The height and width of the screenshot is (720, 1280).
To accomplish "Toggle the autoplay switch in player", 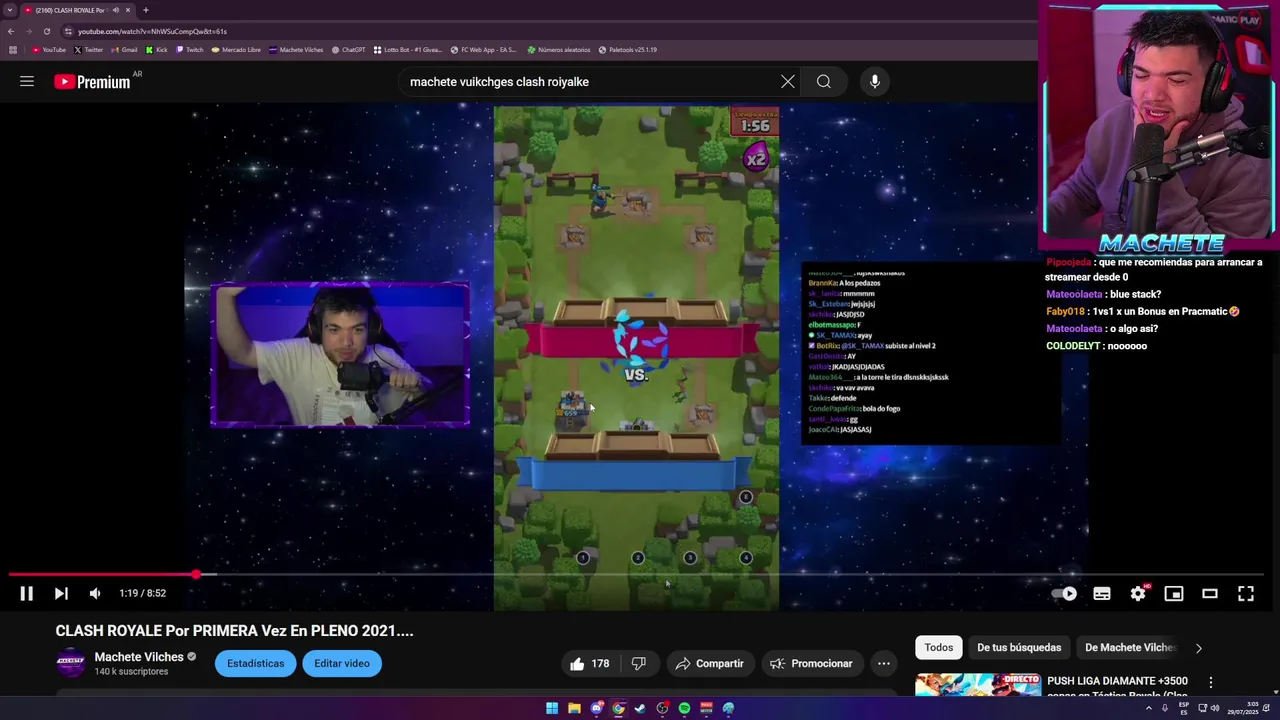I will (1065, 594).
